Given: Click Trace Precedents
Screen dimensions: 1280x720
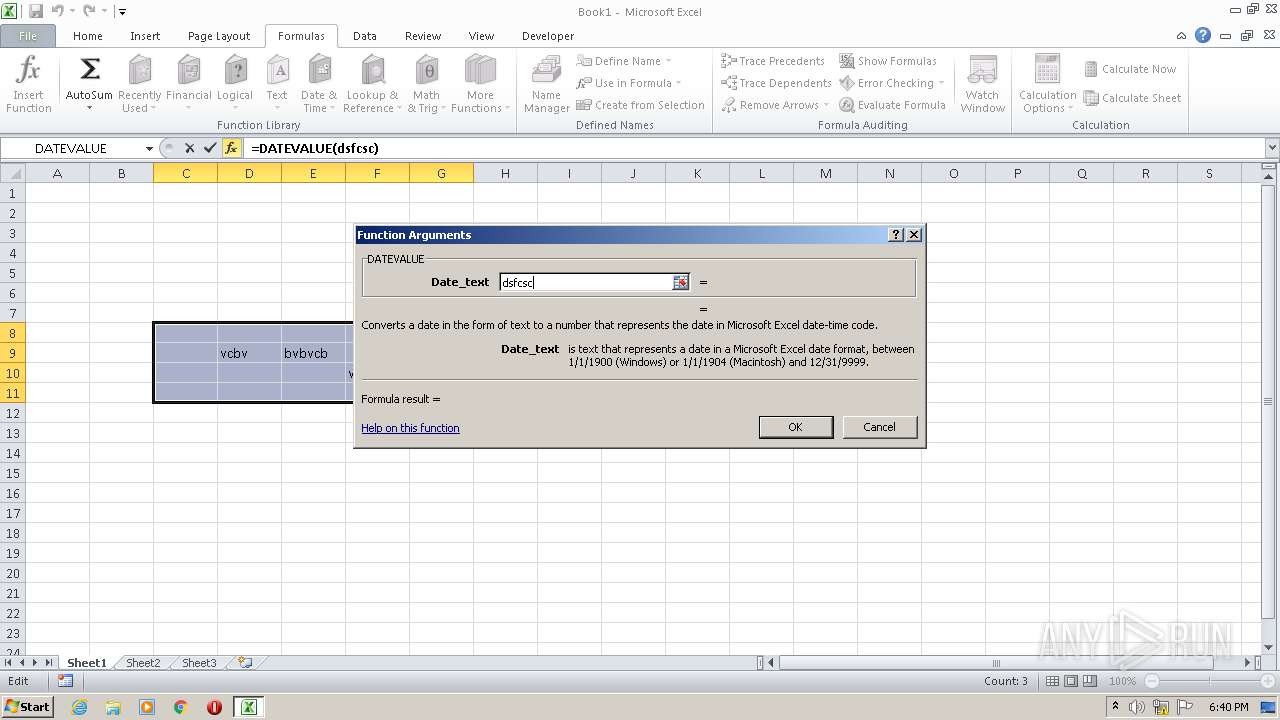Looking at the screenshot, I should (773, 61).
